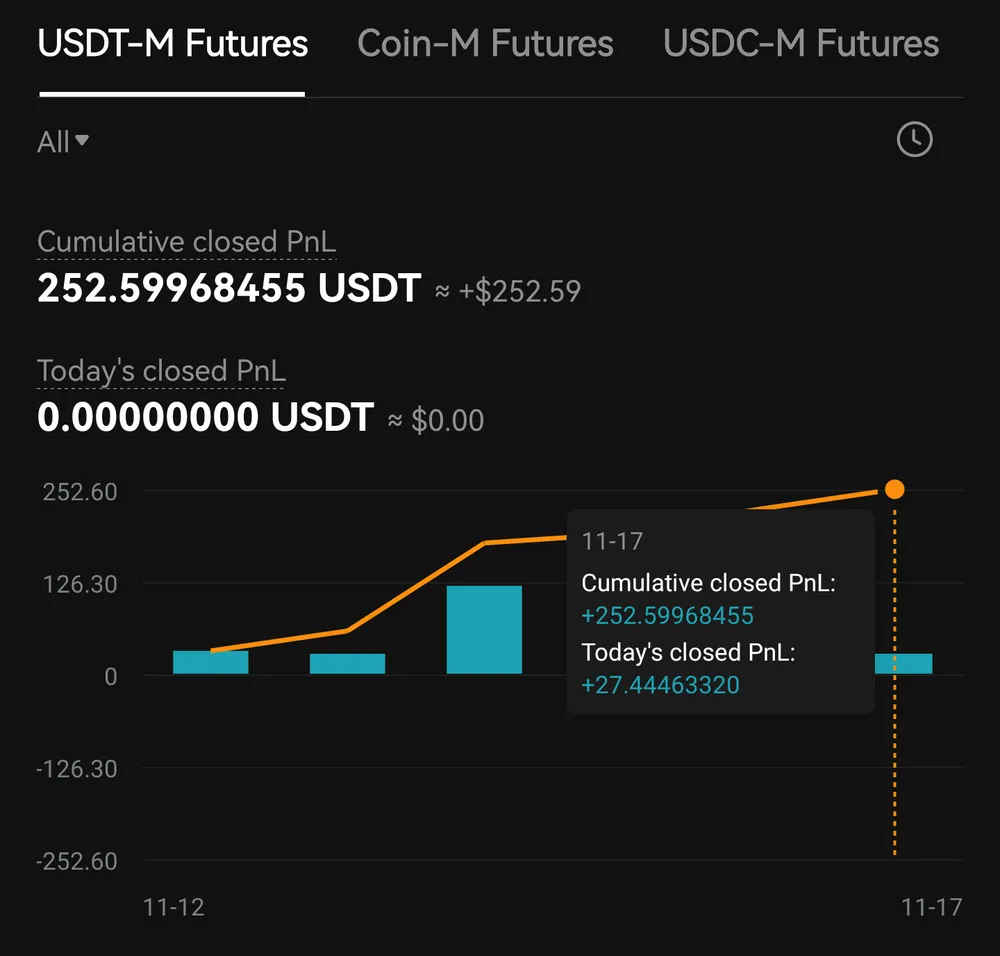The height and width of the screenshot is (956, 1000).
Task: Select the tallest teal PnL bar
Action: coord(484,629)
